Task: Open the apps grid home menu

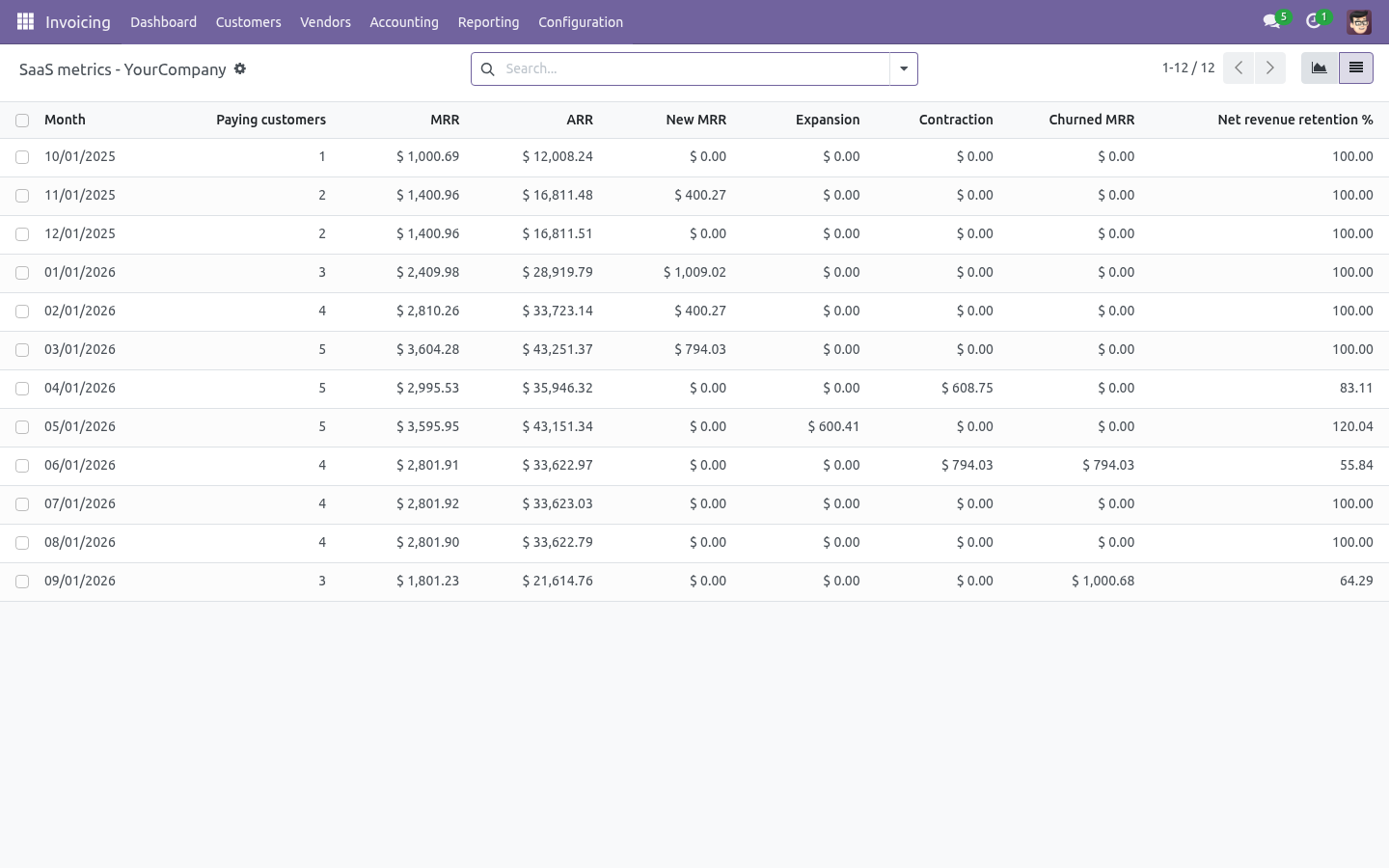Action: click(x=26, y=21)
